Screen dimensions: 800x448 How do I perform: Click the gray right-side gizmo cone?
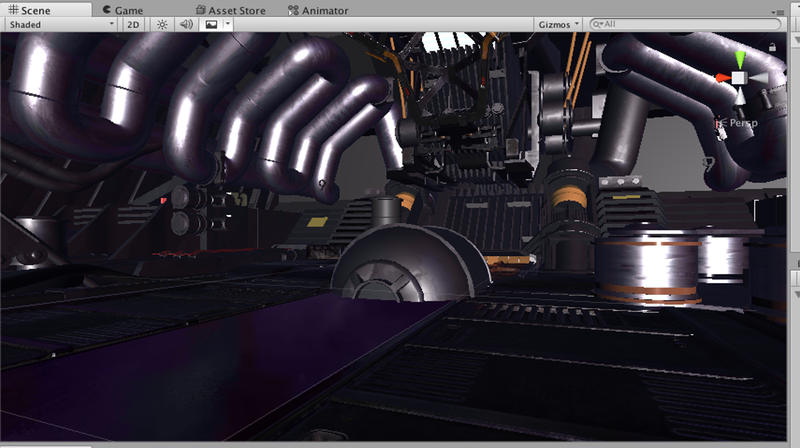click(x=759, y=78)
